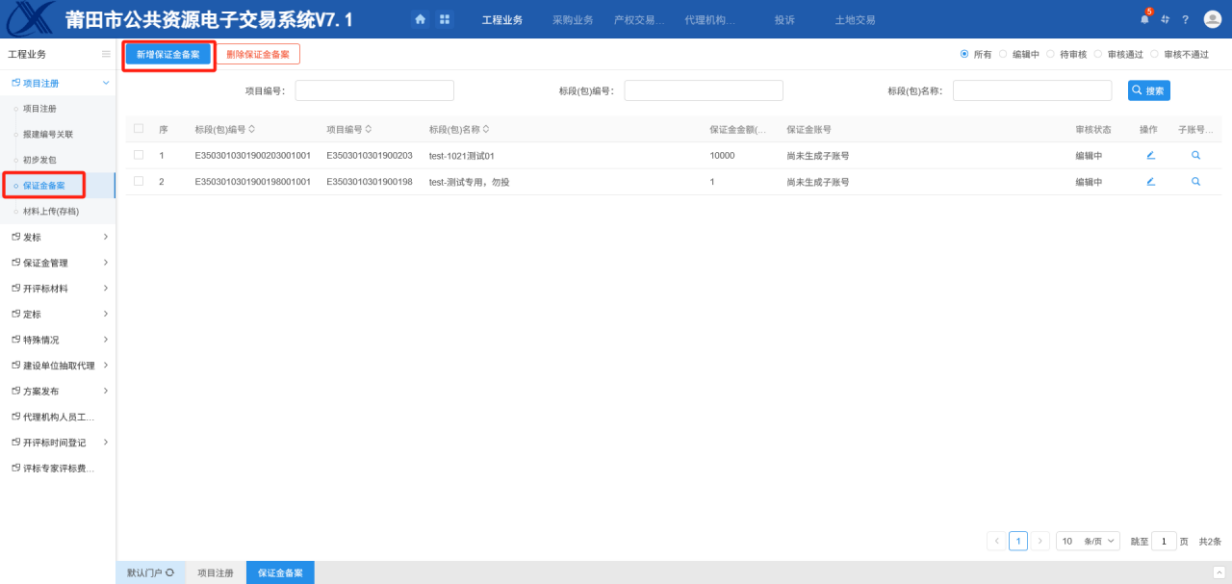Click the 项目编号 search input field
Image resolution: width=1232 pixels, height=584 pixels.
coord(374,91)
